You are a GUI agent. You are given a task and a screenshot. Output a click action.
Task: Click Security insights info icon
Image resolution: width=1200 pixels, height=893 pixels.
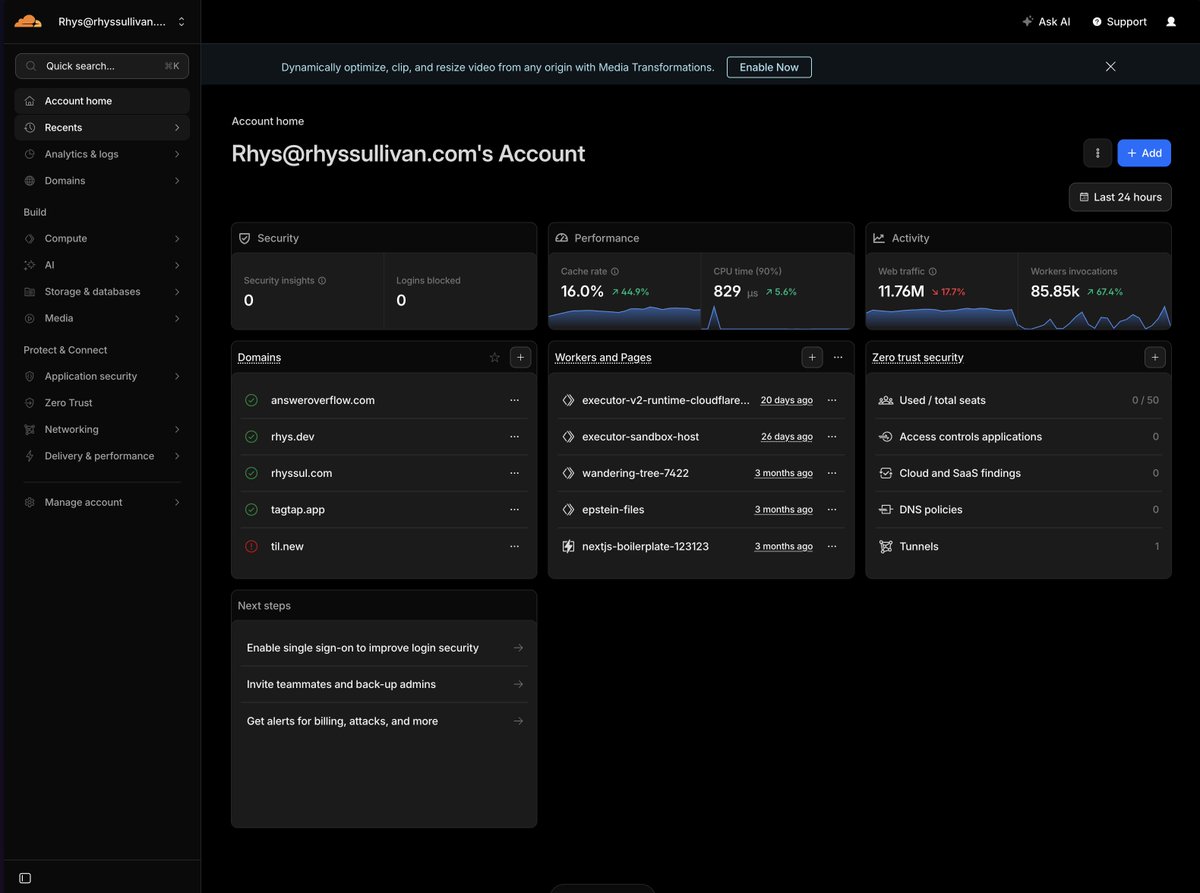point(322,281)
